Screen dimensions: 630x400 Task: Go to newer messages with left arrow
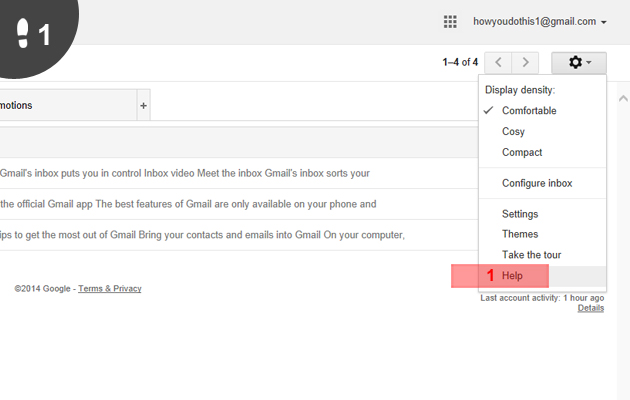(x=498, y=63)
